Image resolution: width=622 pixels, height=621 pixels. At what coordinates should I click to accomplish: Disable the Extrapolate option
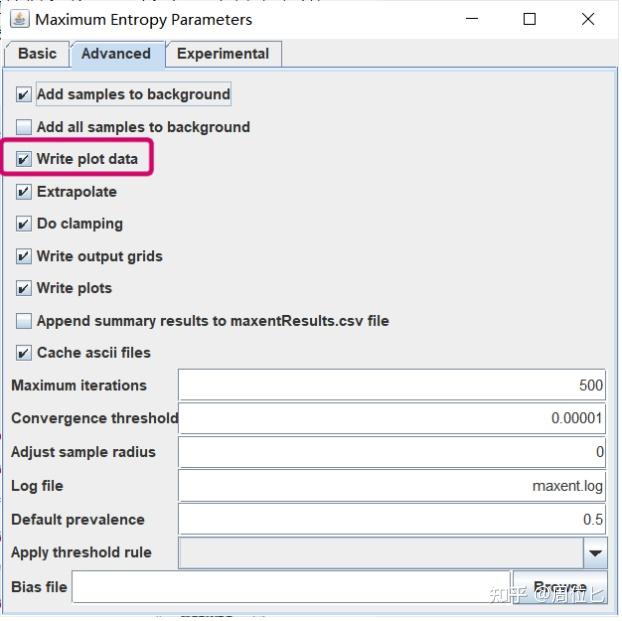click(24, 192)
